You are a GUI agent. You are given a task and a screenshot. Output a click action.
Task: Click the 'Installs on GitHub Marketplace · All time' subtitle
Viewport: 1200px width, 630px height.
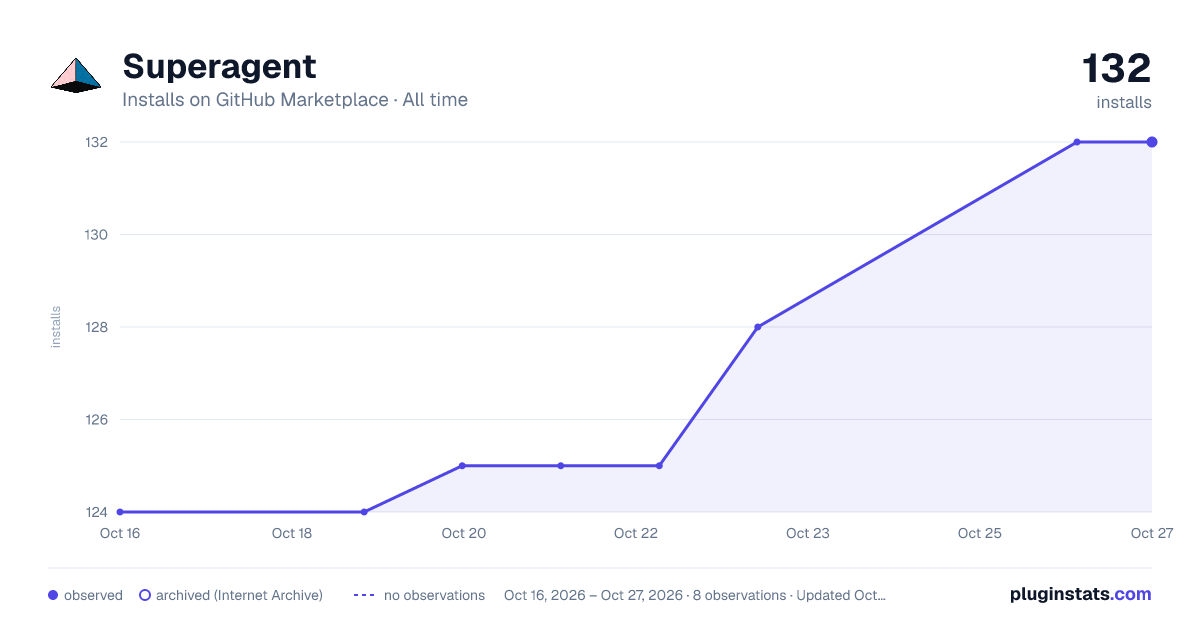[x=295, y=100]
